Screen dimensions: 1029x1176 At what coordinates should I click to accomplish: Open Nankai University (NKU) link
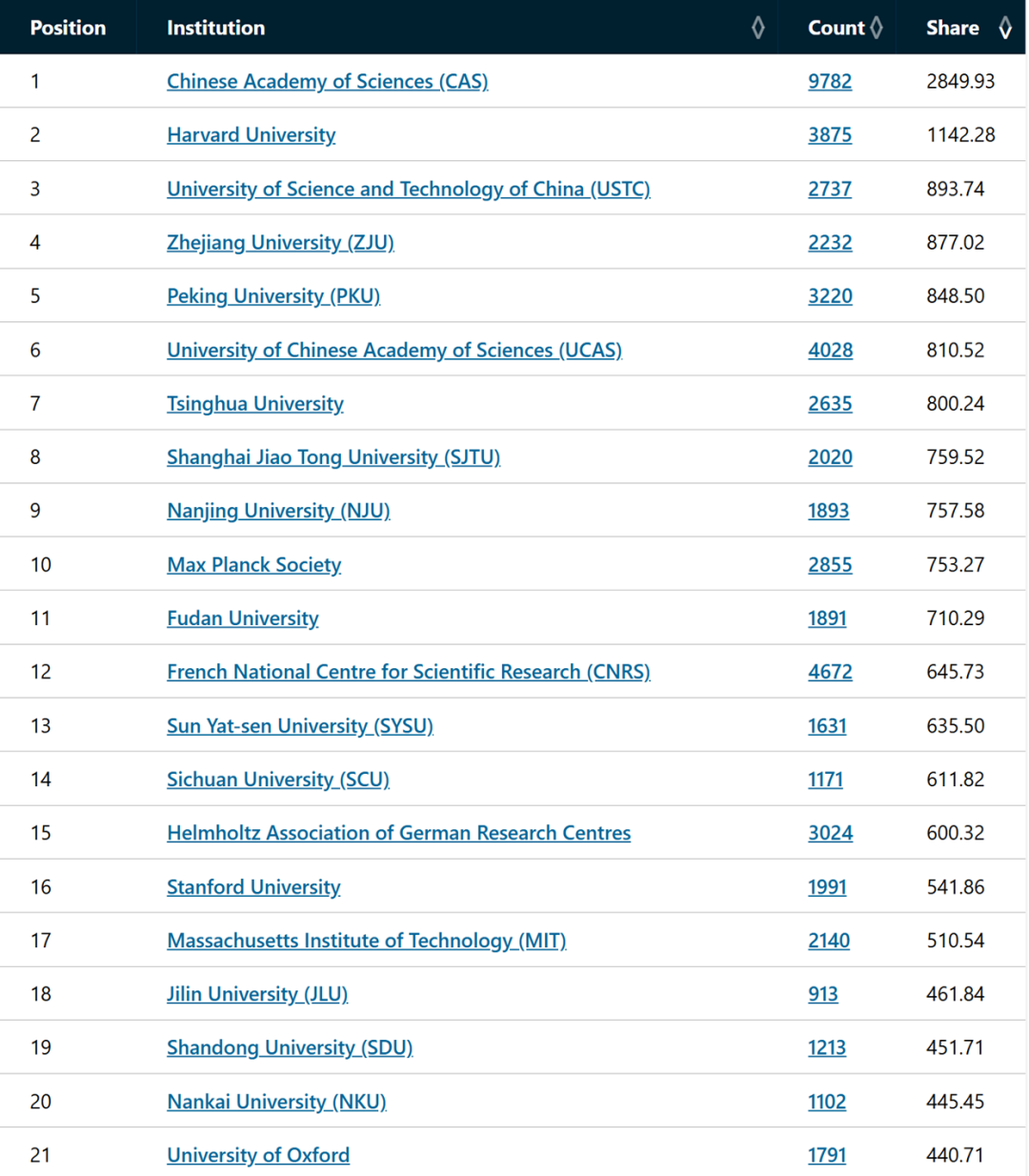[276, 1102]
